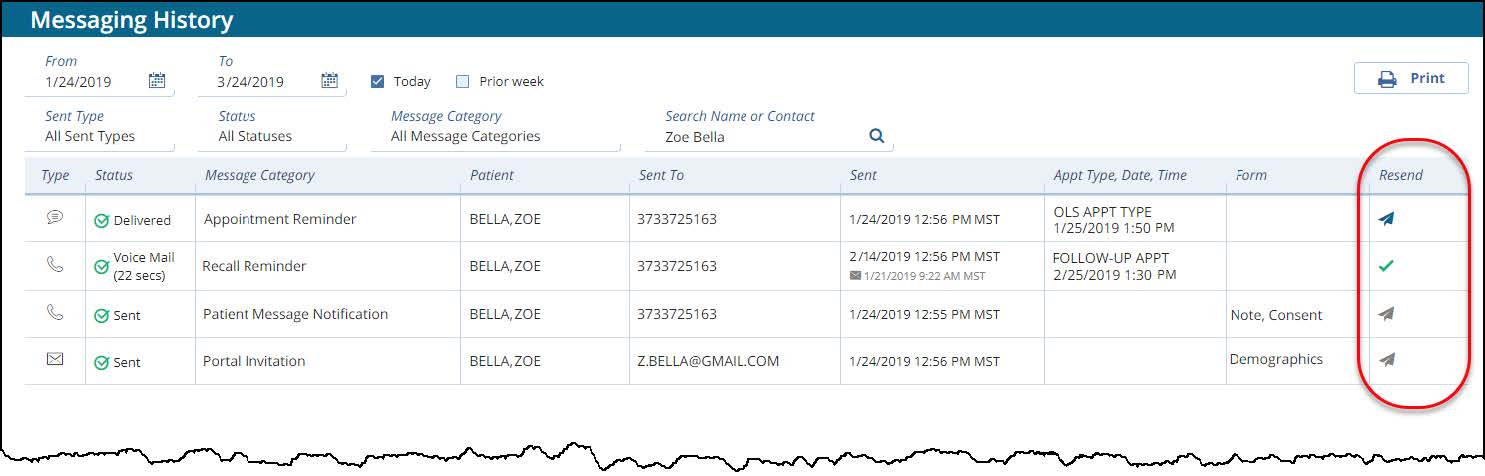The width and height of the screenshot is (1485, 476).
Task: Click the text message type icon
Action: click(x=55, y=218)
